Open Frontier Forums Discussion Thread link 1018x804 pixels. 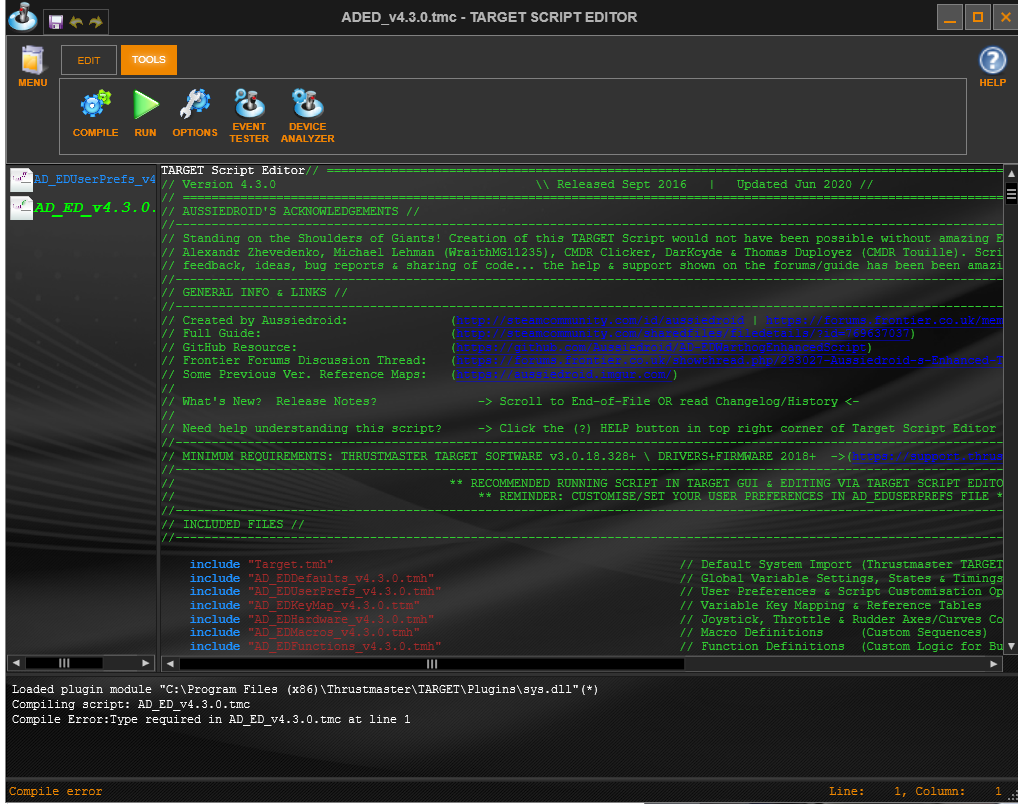(x=729, y=360)
